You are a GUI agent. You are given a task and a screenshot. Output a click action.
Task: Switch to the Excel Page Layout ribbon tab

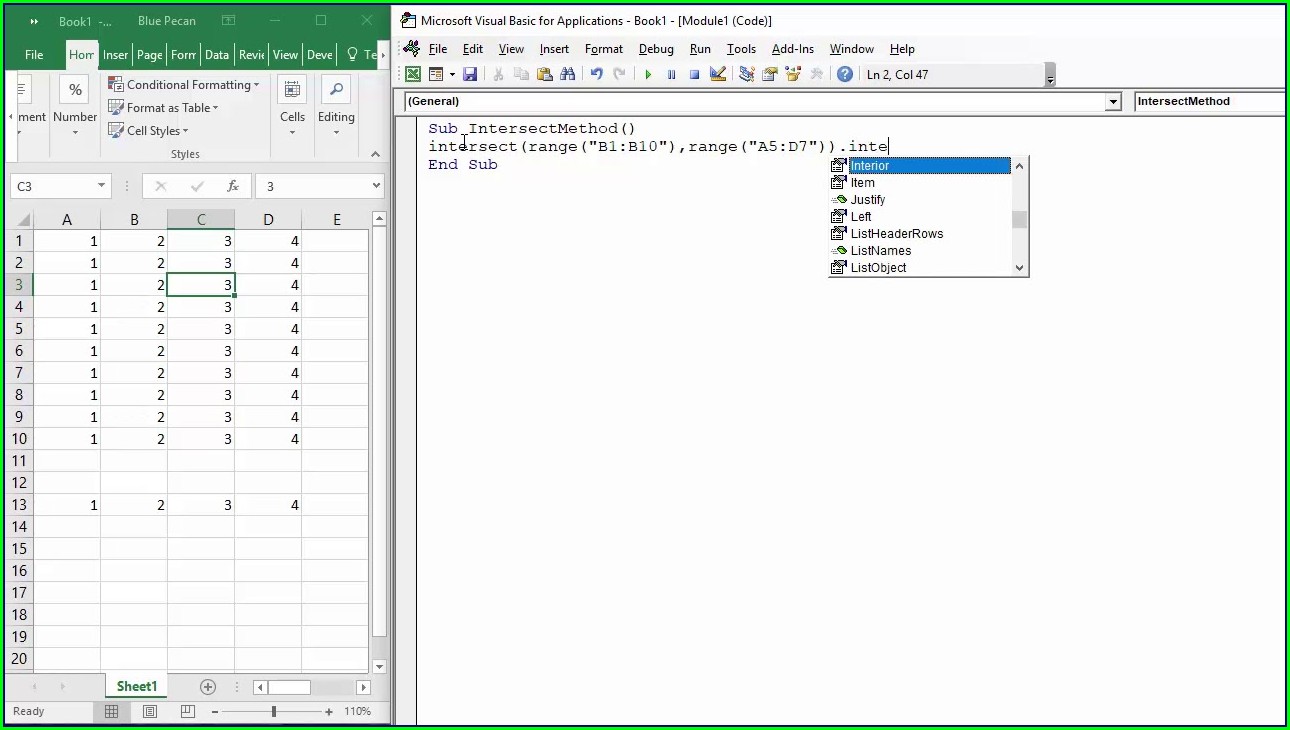[x=150, y=55]
